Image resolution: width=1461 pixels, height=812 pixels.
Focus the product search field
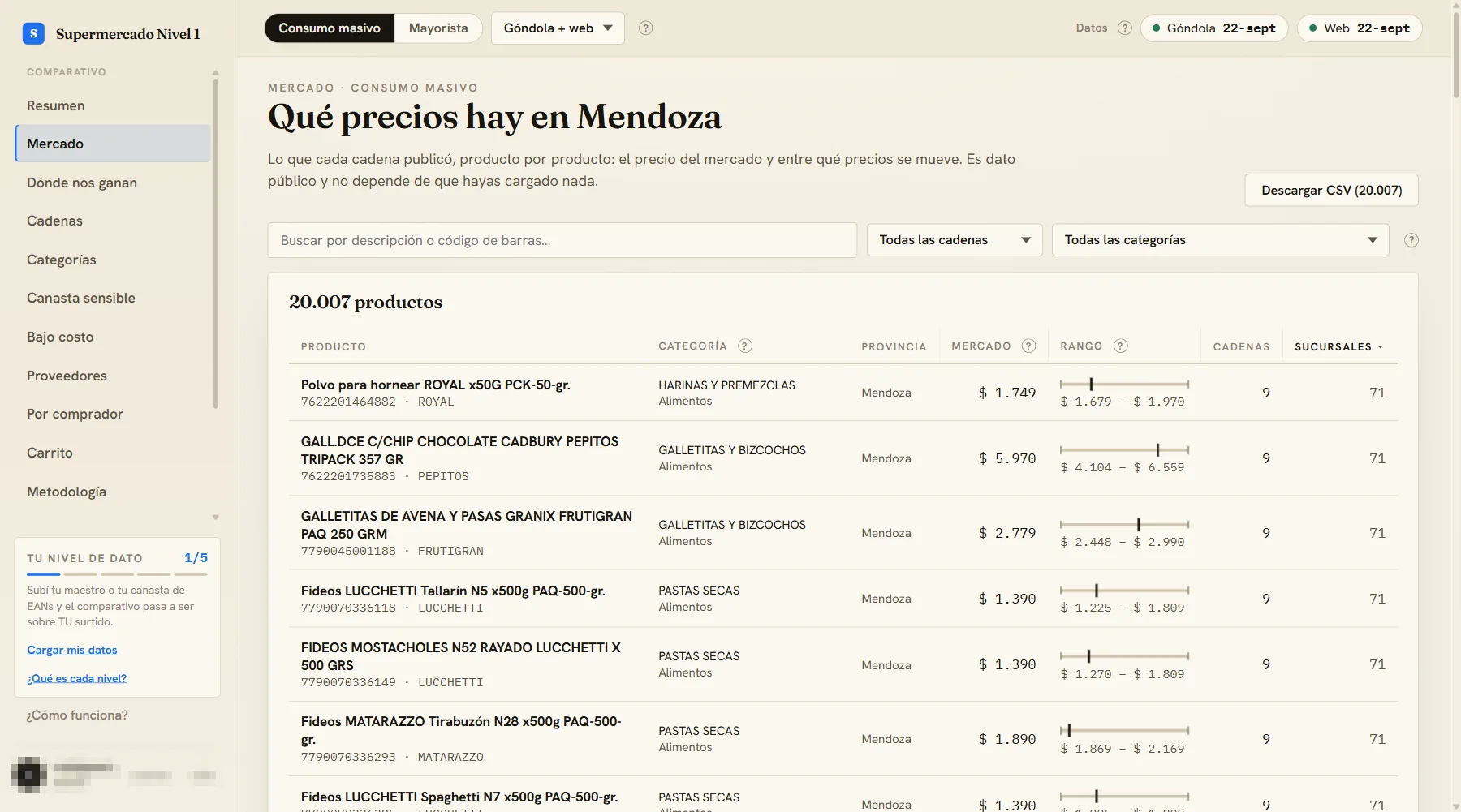(562, 240)
